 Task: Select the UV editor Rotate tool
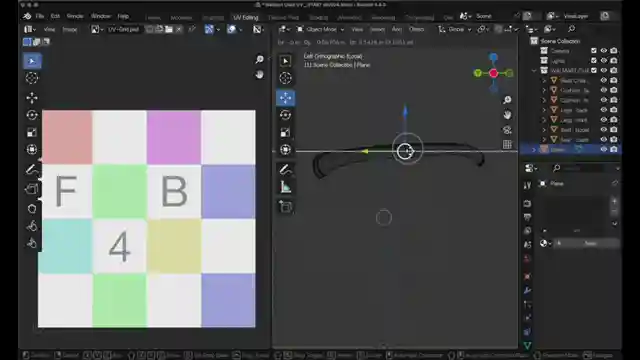(32, 115)
